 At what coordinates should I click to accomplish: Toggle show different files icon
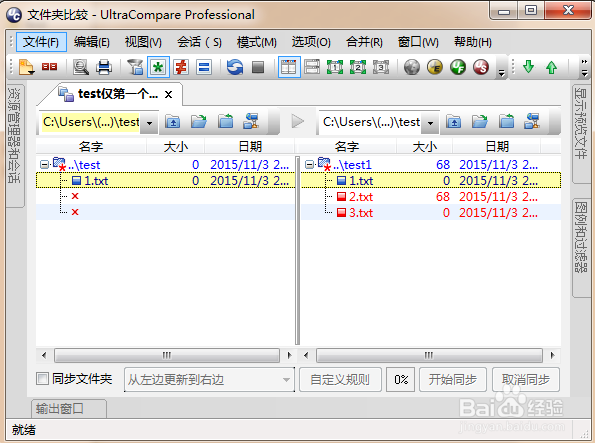click(x=181, y=67)
